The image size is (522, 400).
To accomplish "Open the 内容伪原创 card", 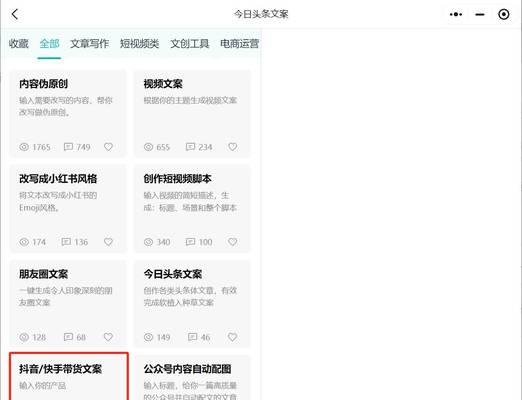I will [68, 113].
